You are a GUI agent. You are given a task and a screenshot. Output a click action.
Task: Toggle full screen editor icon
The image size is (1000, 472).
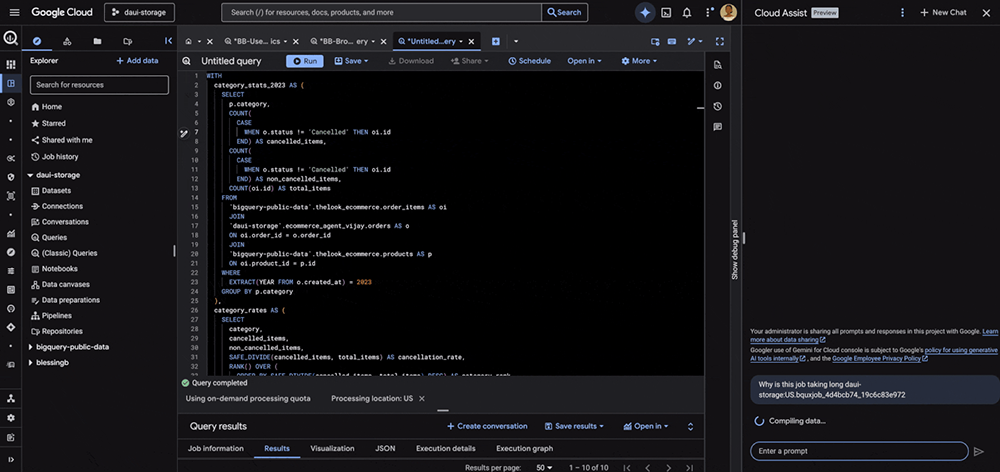pyautogui.click(x=720, y=42)
